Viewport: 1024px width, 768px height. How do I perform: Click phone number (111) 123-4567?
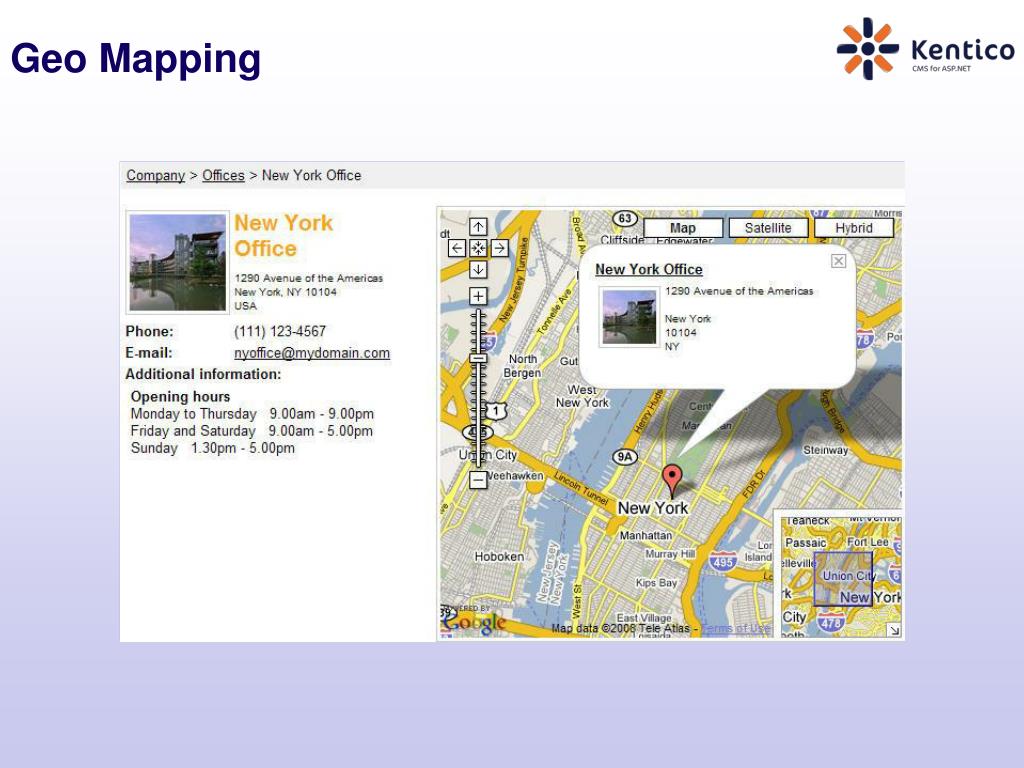[280, 331]
